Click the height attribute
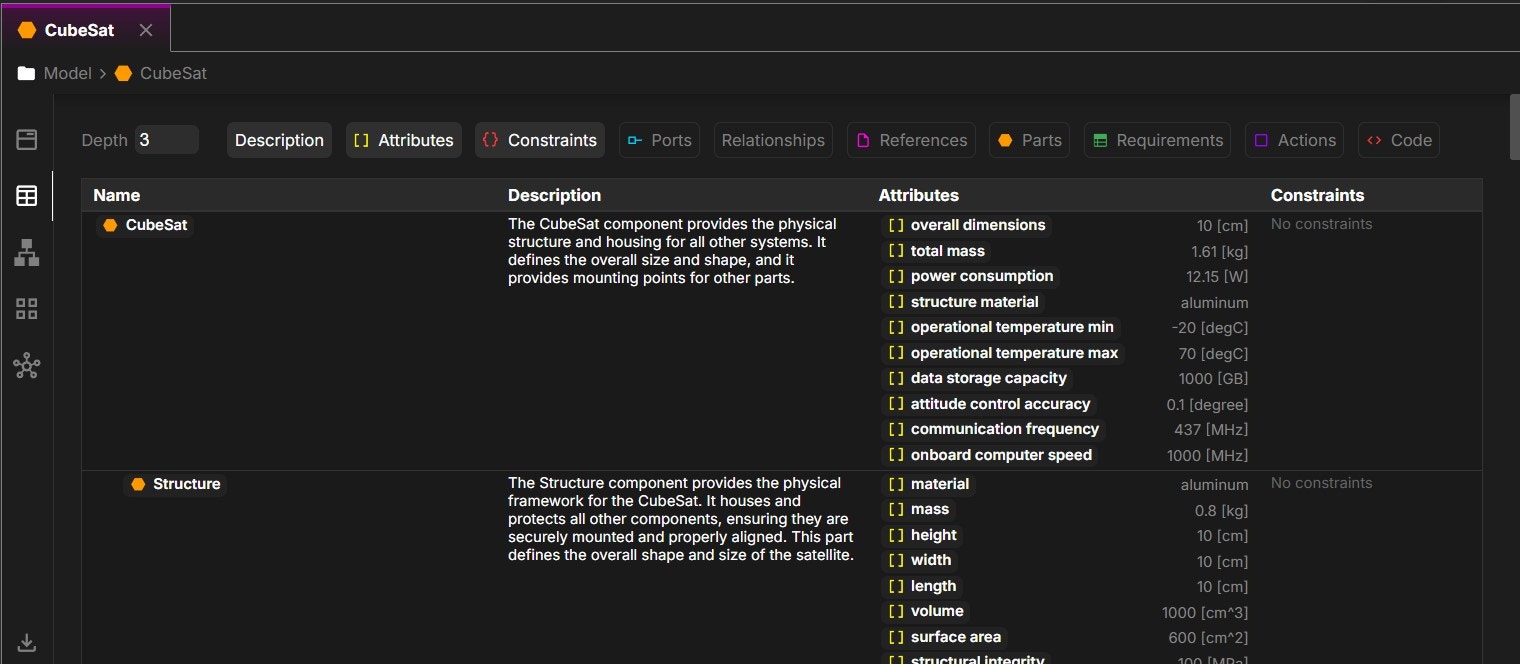Viewport: 1520px width, 664px height. tap(922, 535)
